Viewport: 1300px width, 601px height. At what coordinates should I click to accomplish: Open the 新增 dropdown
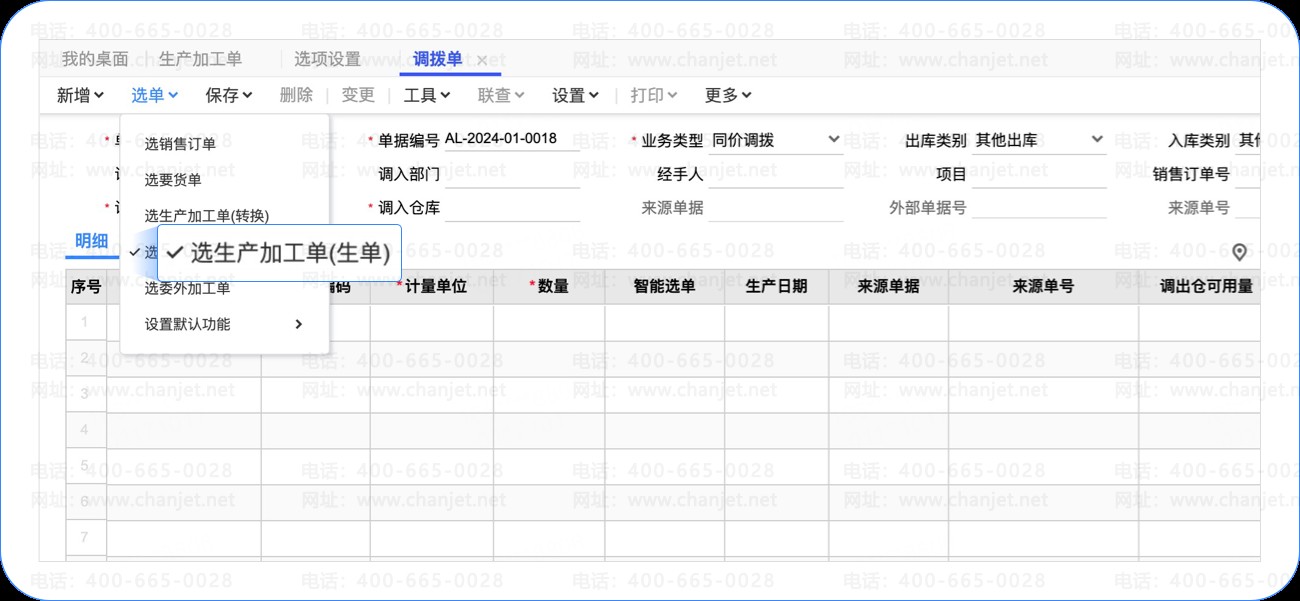pos(80,95)
